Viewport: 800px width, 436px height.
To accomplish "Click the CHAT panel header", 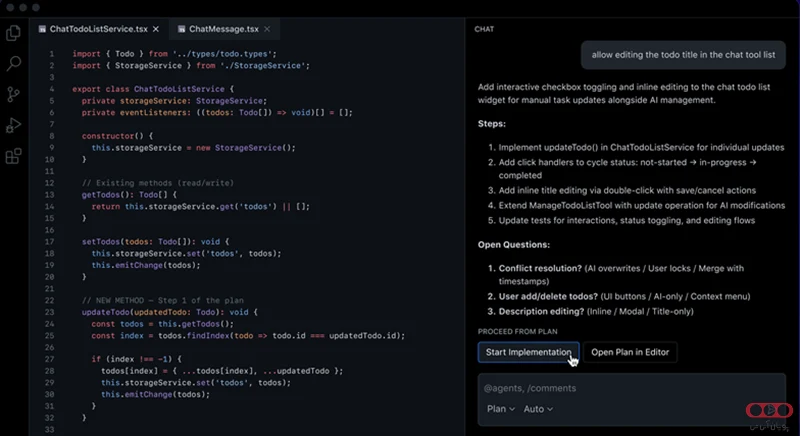I will (x=484, y=29).
